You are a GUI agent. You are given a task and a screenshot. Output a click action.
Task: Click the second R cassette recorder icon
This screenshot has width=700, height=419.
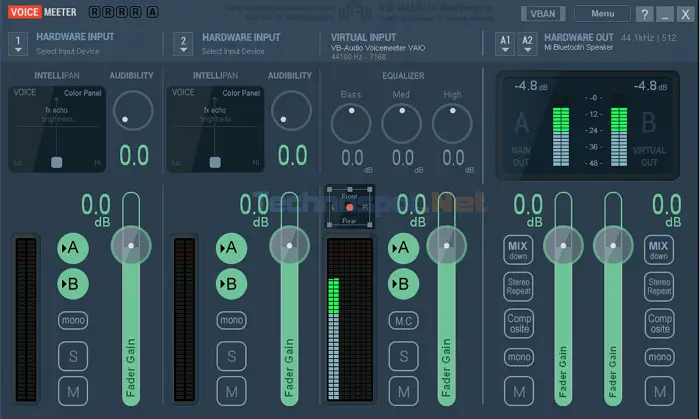pos(108,12)
